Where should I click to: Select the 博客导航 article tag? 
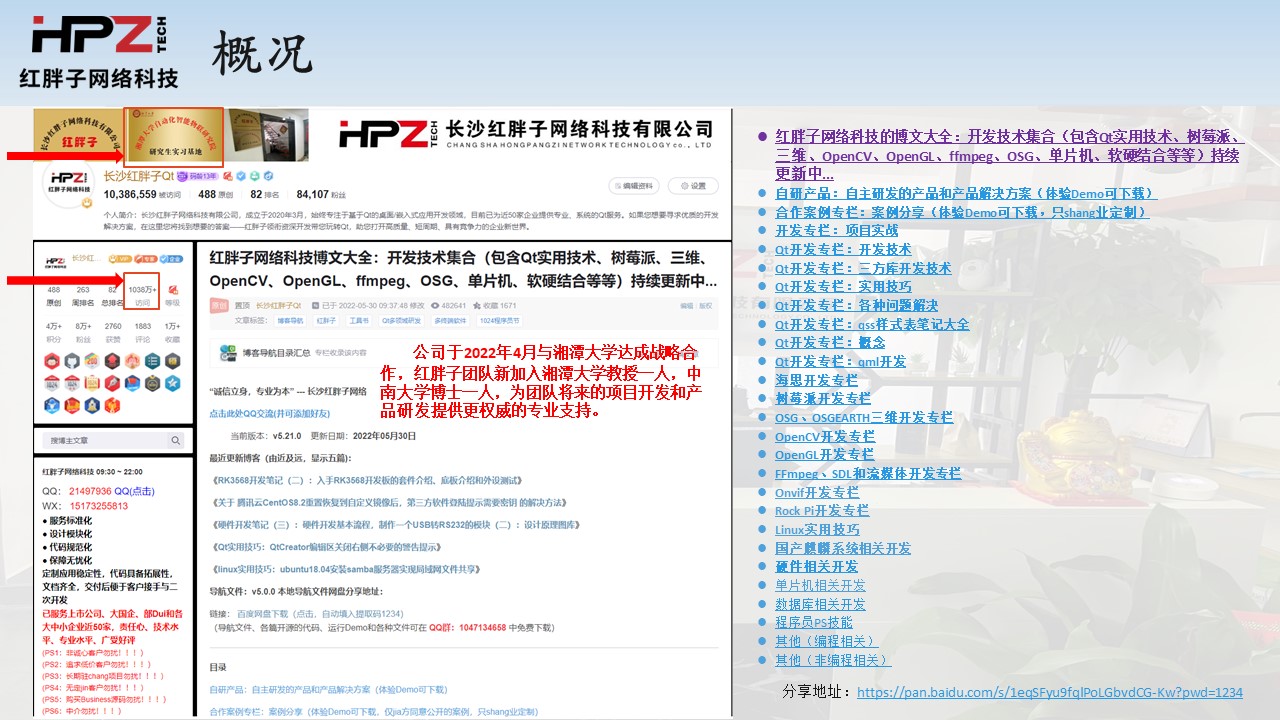290,321
